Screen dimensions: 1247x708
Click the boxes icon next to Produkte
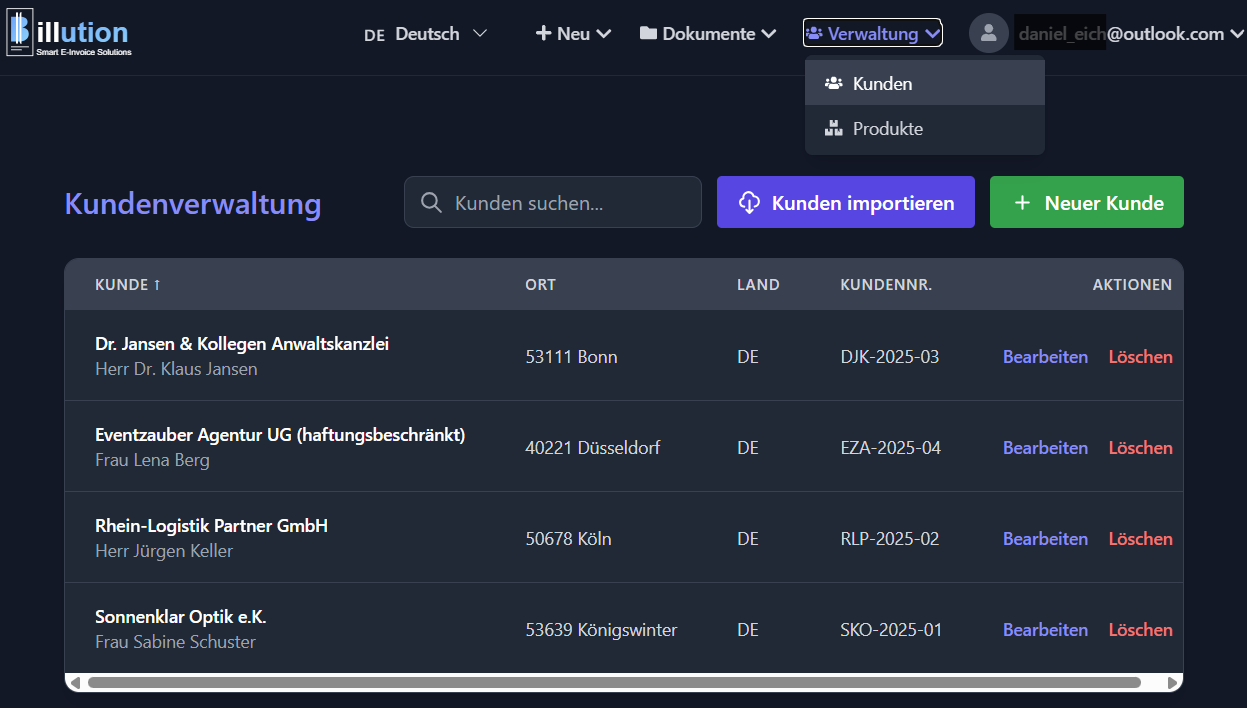[833, 128]
